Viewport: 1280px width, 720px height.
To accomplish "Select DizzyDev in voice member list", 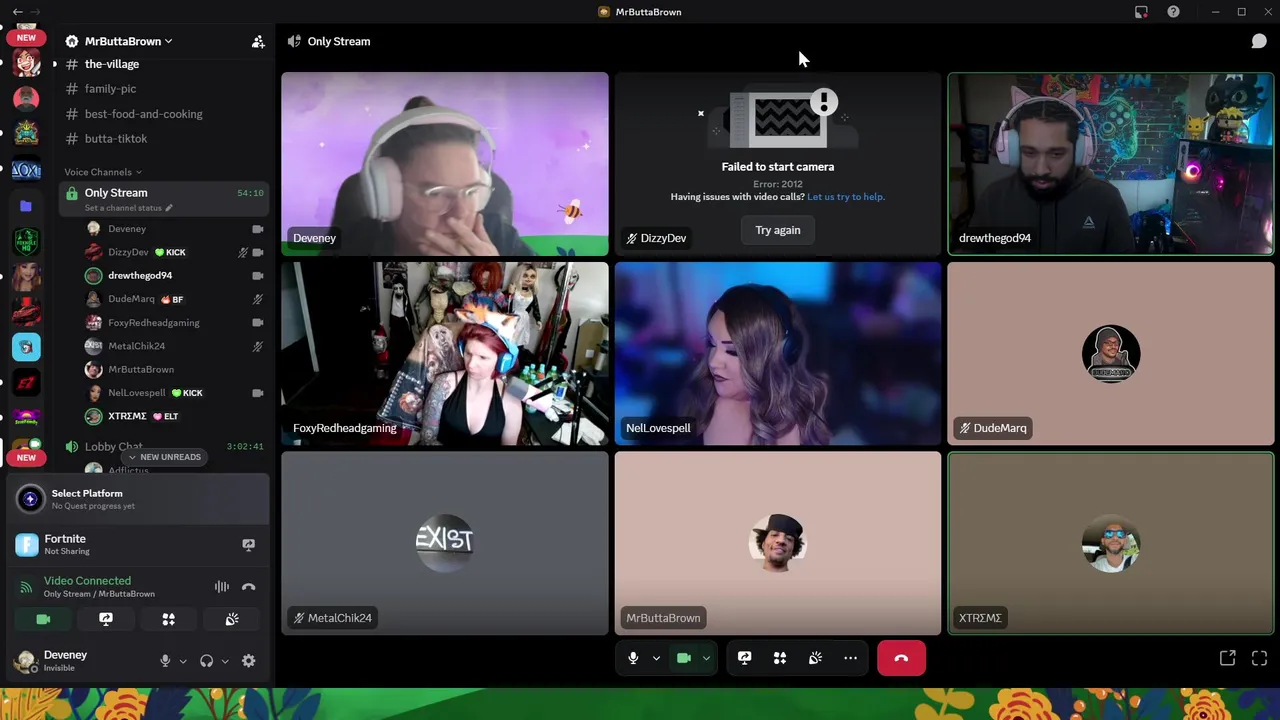I will click(x=128, y=252).
